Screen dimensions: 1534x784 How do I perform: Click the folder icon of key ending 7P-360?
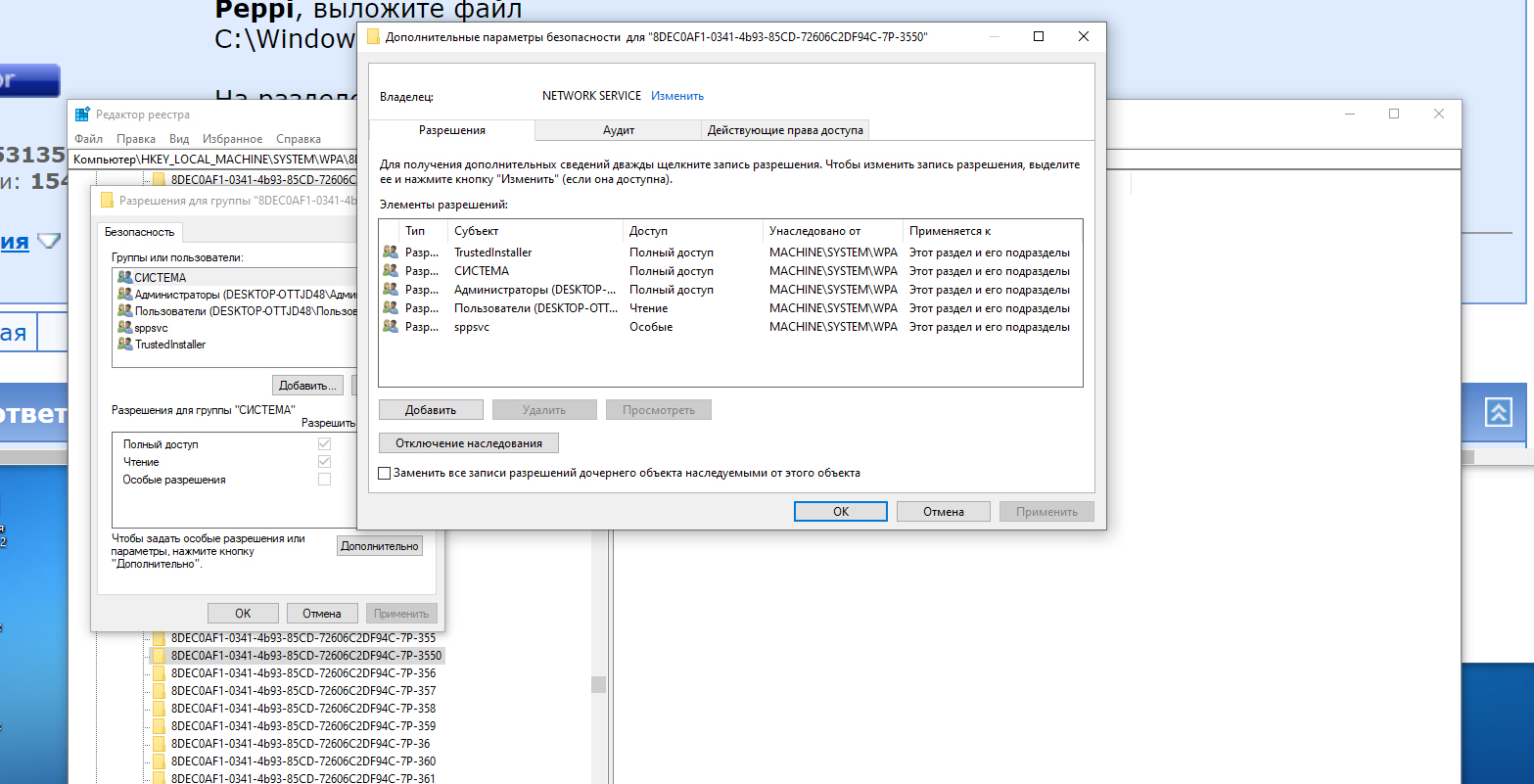click(159, 761)
